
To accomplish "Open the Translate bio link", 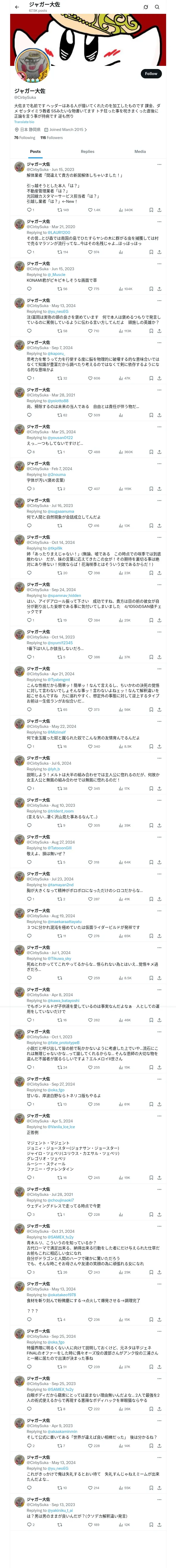I will (x=24, y=122).
